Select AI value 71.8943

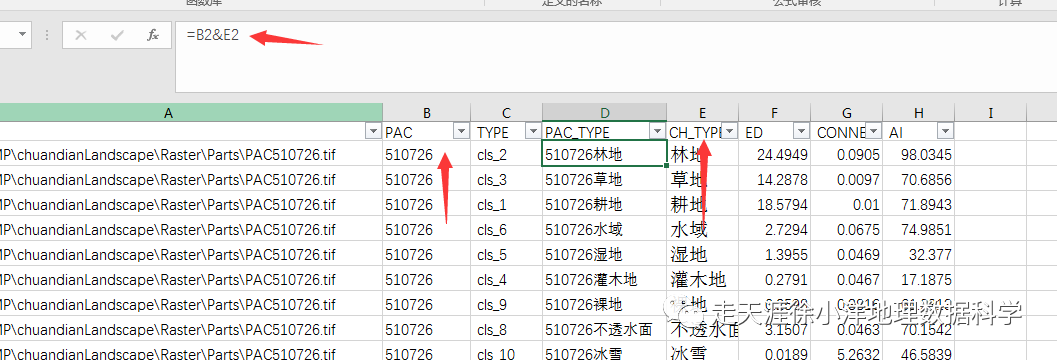click(919, 204)
